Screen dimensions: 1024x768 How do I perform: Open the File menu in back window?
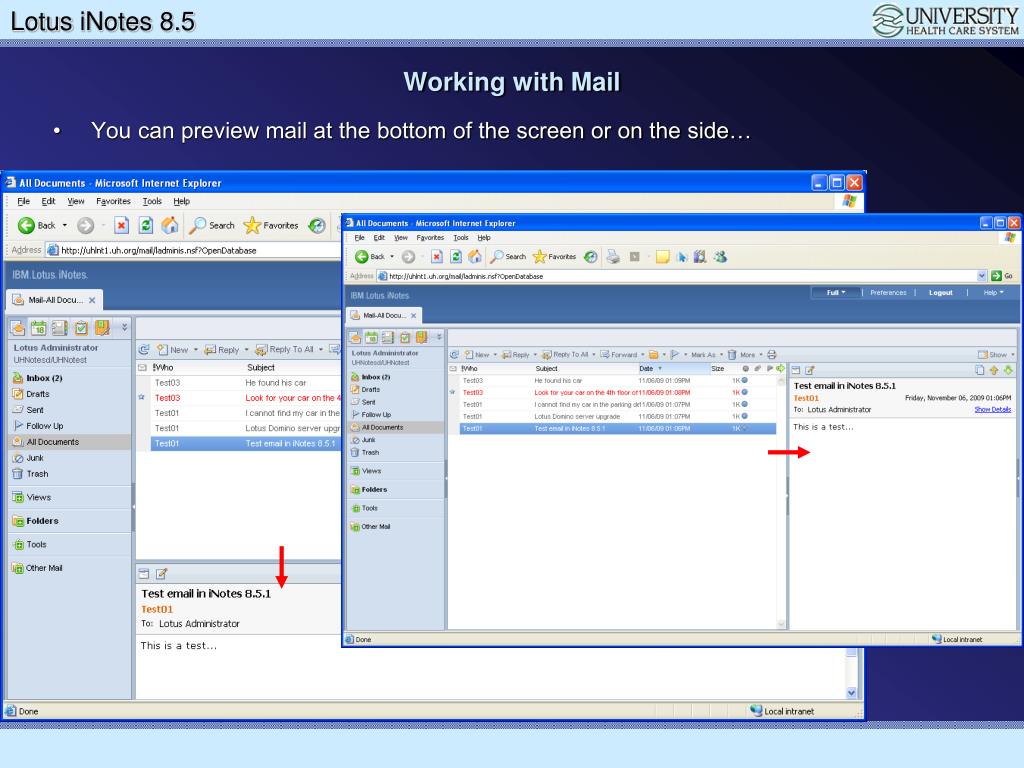pyautogui.click(x=24, y=201)
